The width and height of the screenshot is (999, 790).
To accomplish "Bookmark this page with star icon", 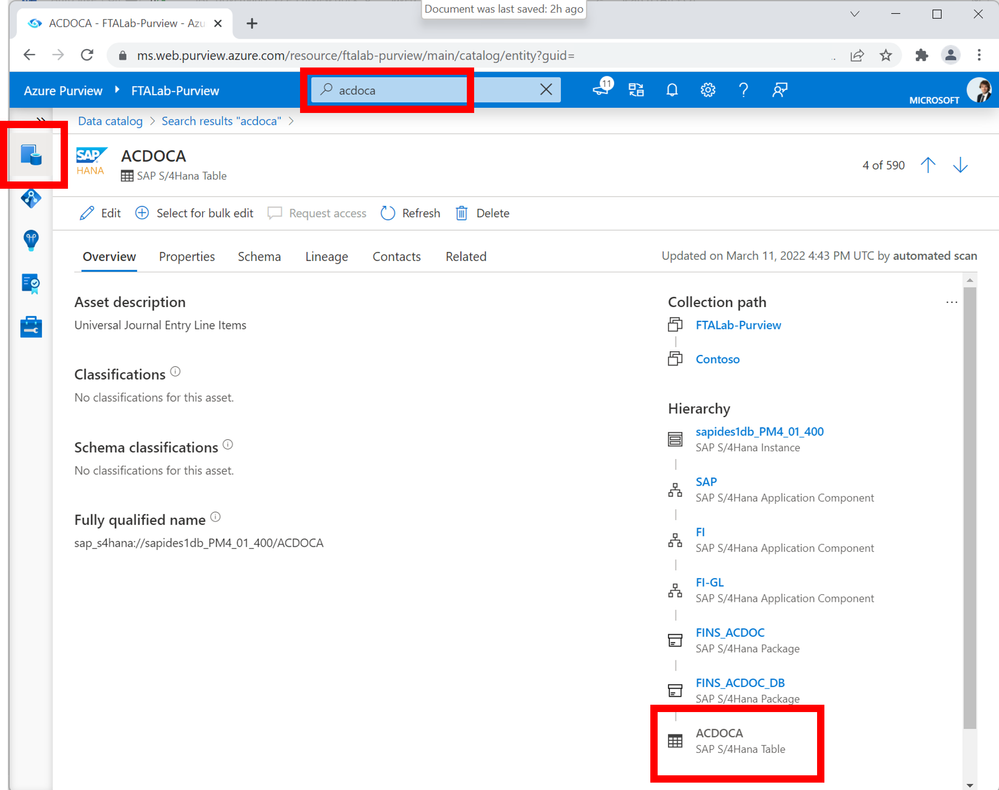I will point(886,55).
